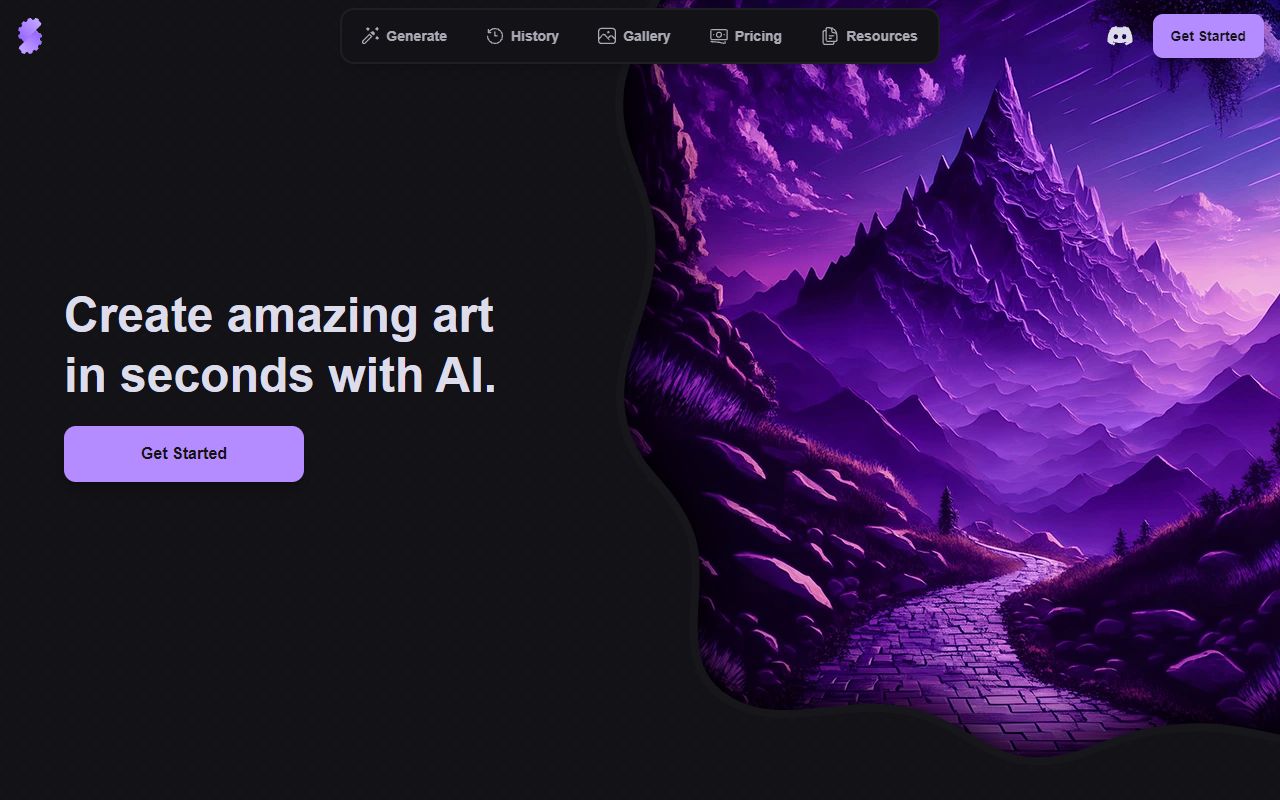Open the Discord server icon
The width and height of the screenshot is (1280, 800).
click(x=1120, y=36)
